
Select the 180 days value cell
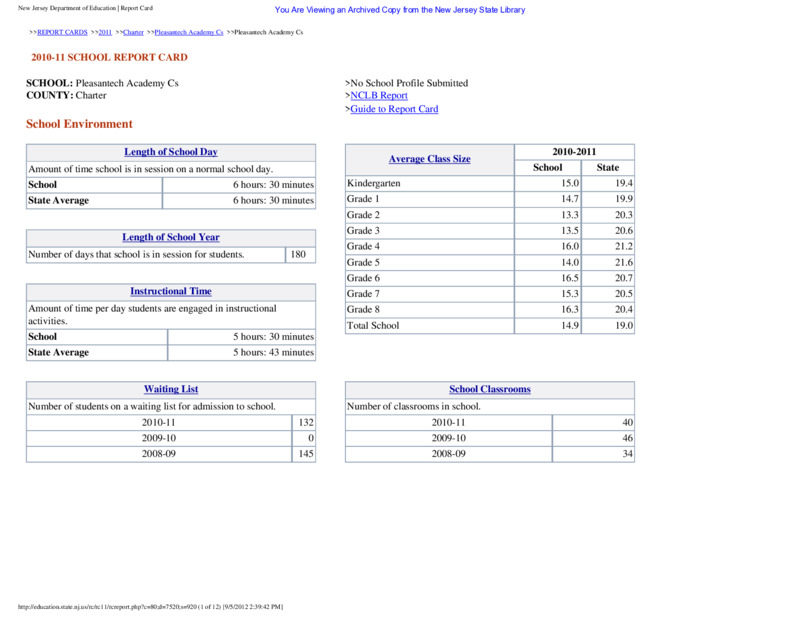[300, 255]
